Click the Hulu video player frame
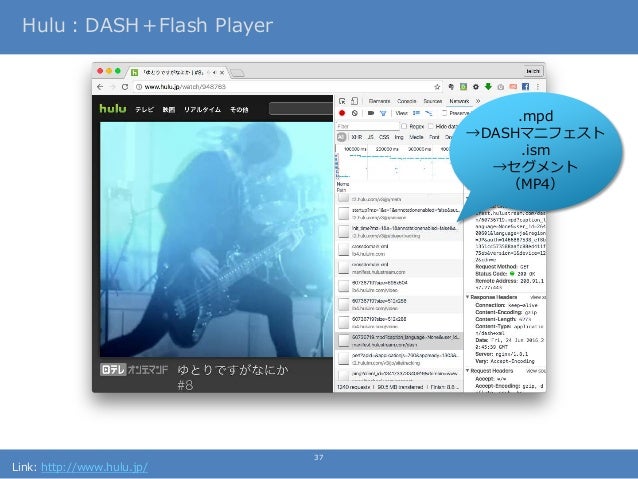Screen dimensions: 638x479 point(216,239)
